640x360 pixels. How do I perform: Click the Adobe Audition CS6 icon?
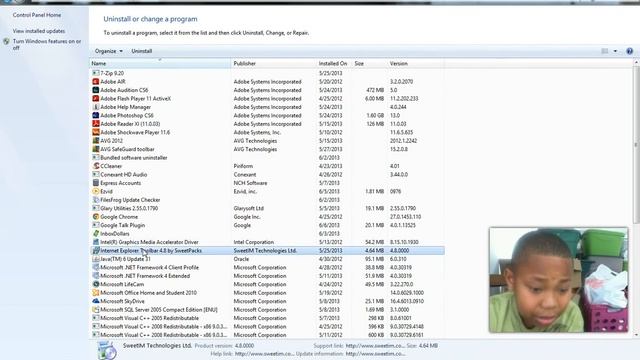pos(96,90)
